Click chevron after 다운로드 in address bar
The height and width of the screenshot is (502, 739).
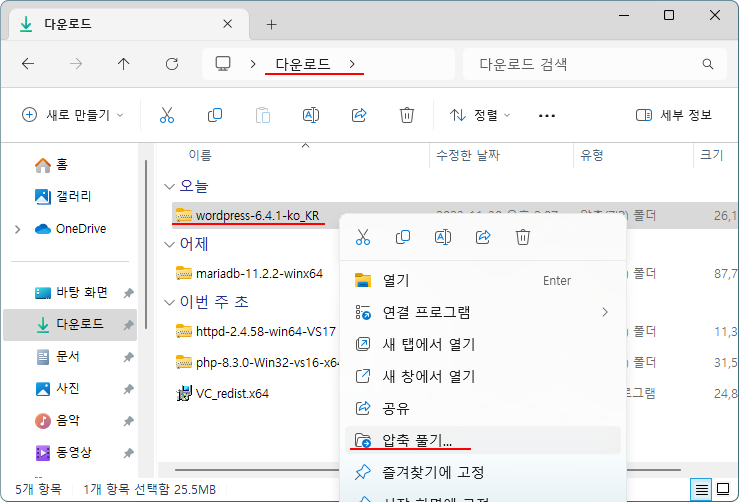[x=352, y=64]
